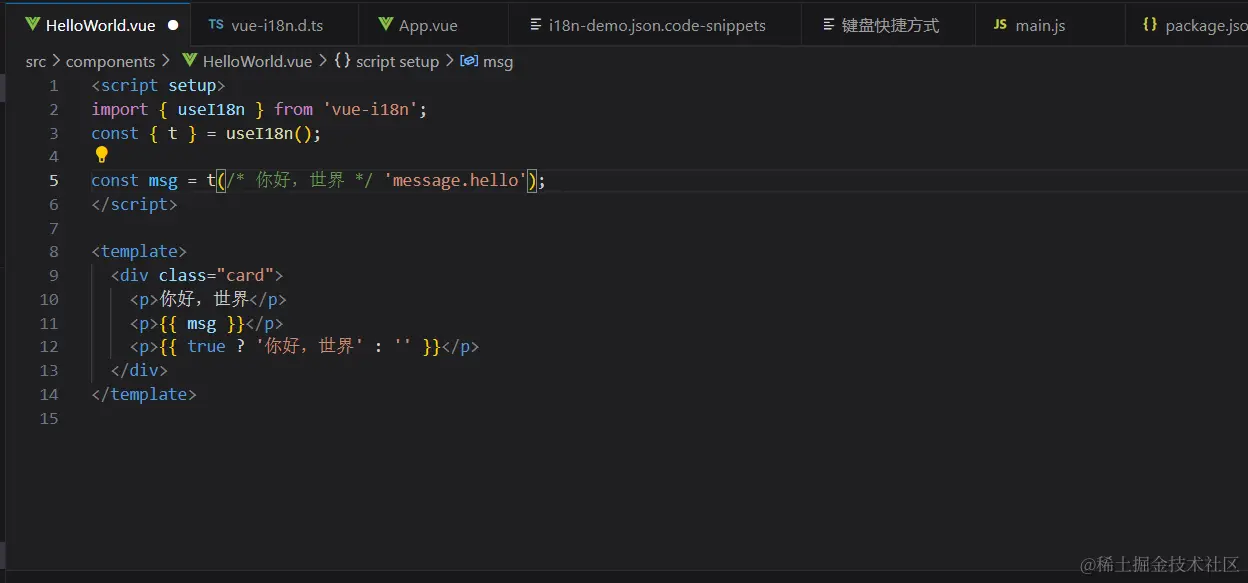Click the useI18n() call on line 3
Viewport: 1248px width, 583px height.
(x=269, y=133)
